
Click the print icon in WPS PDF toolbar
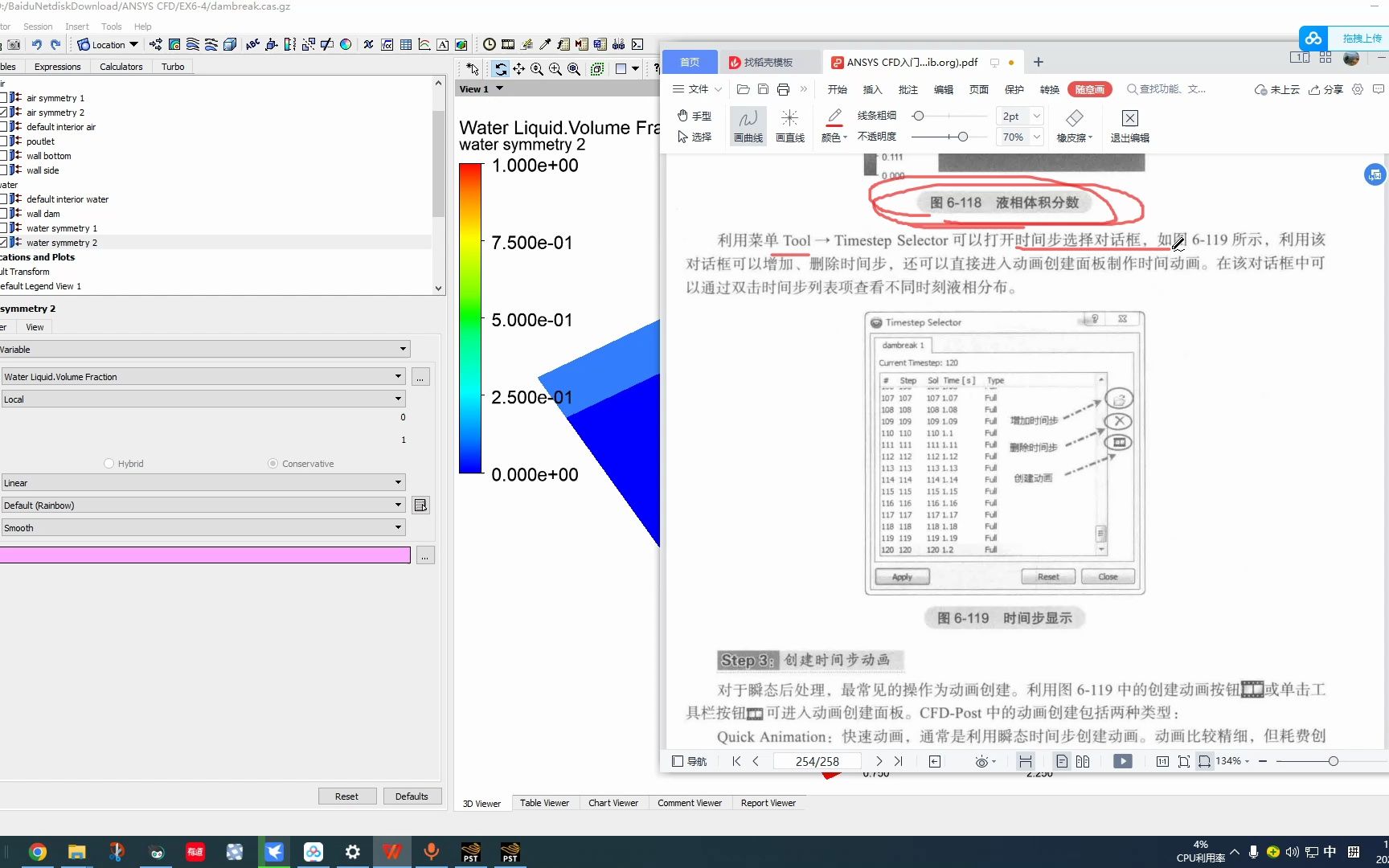(x=782, y=89)
